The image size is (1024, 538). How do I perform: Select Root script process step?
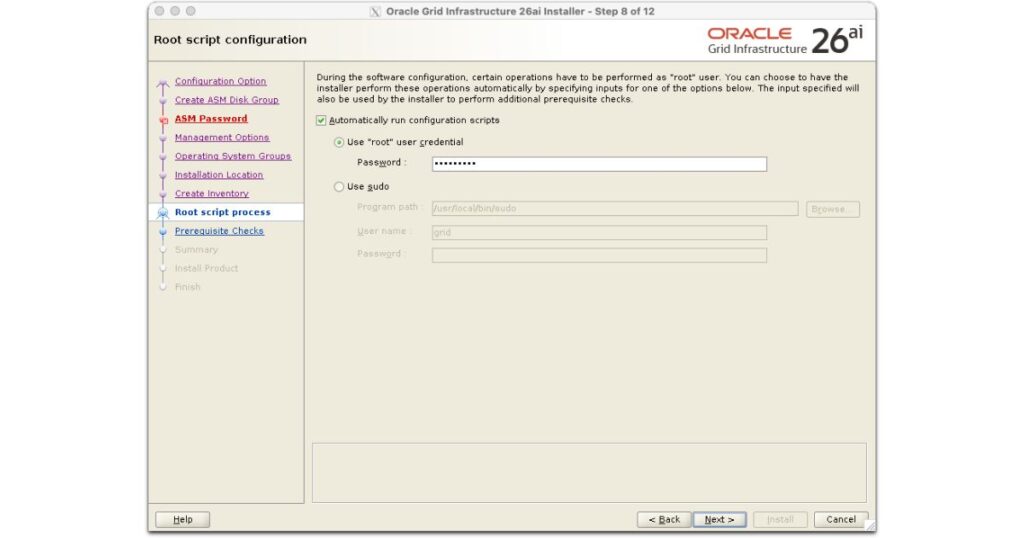(222, 212)
